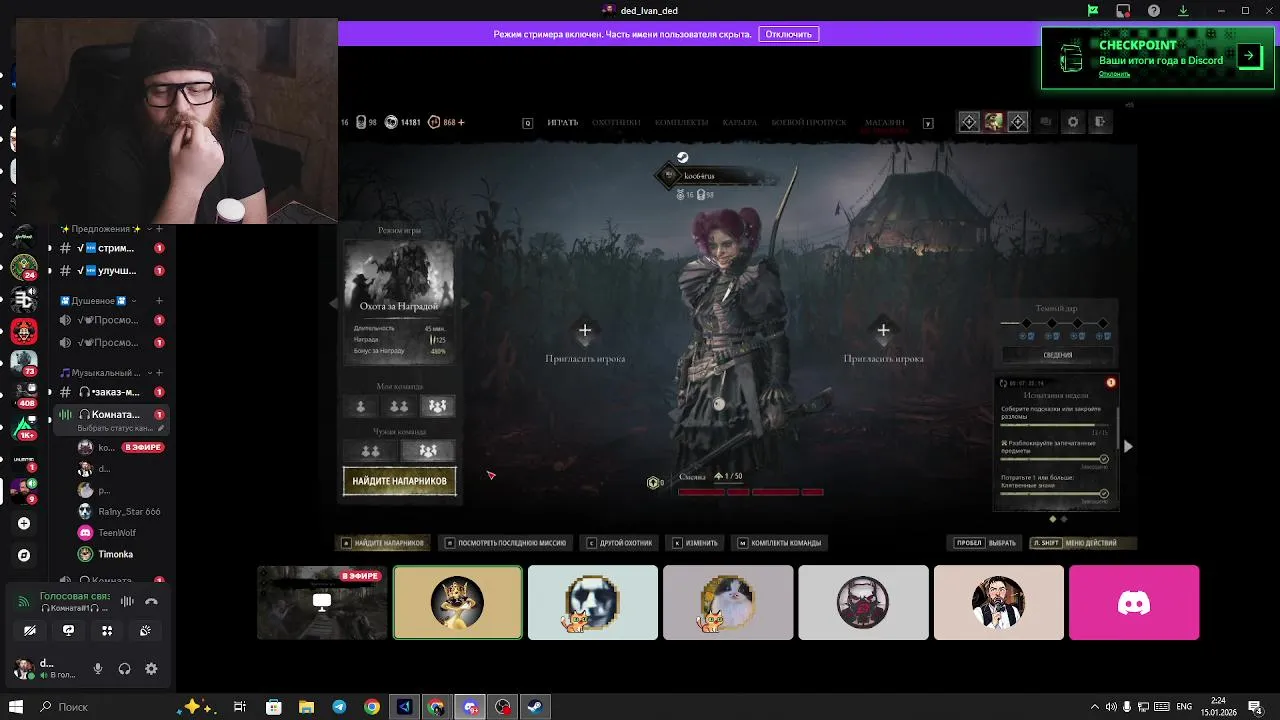Image resolution: width=1280 pixels, height=720 pixels.
Task: Open the МАГАЗИН tab
Action: coord(884,123)
